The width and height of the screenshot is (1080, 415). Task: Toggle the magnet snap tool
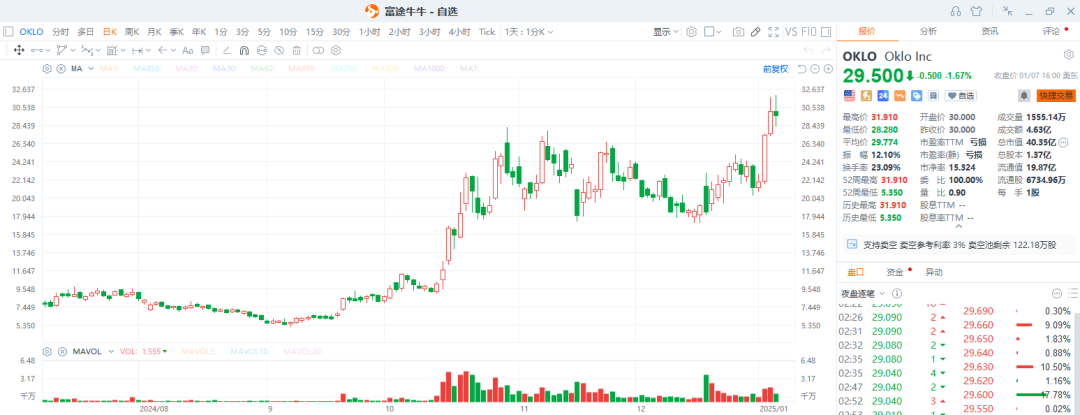(244, 50)
